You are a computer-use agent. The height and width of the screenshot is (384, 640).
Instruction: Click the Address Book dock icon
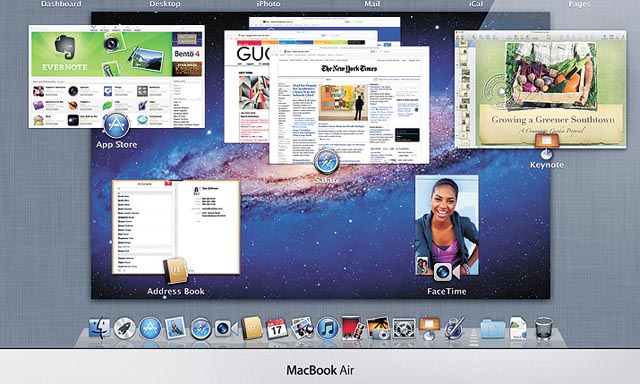(252, 328)
